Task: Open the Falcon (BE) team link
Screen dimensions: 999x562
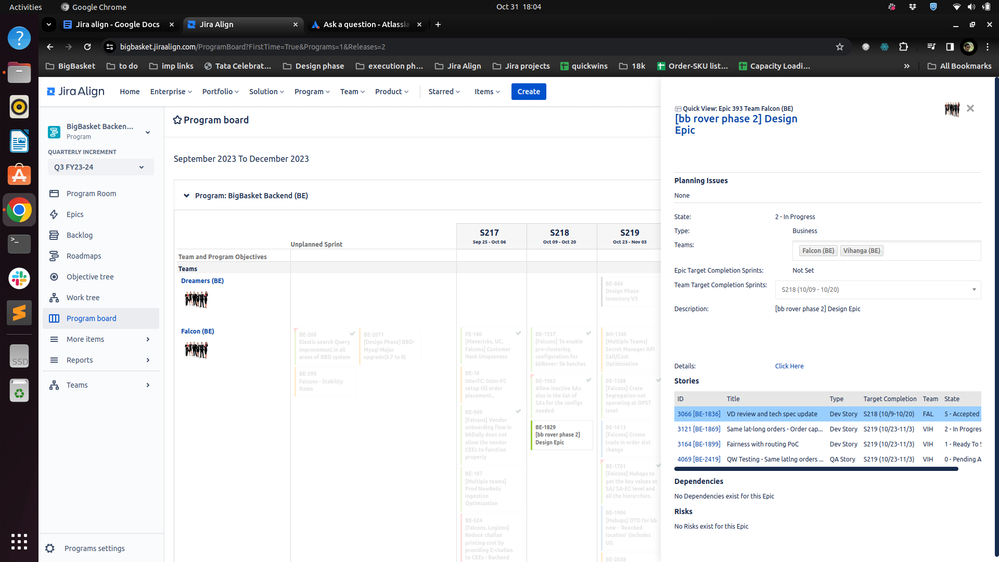Action: click(198, 331)
